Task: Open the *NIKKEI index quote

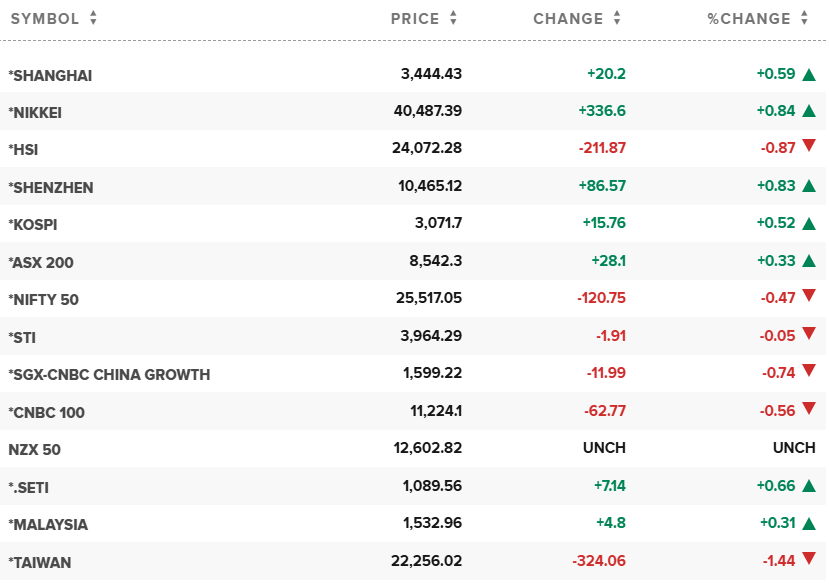Action: 35,112
